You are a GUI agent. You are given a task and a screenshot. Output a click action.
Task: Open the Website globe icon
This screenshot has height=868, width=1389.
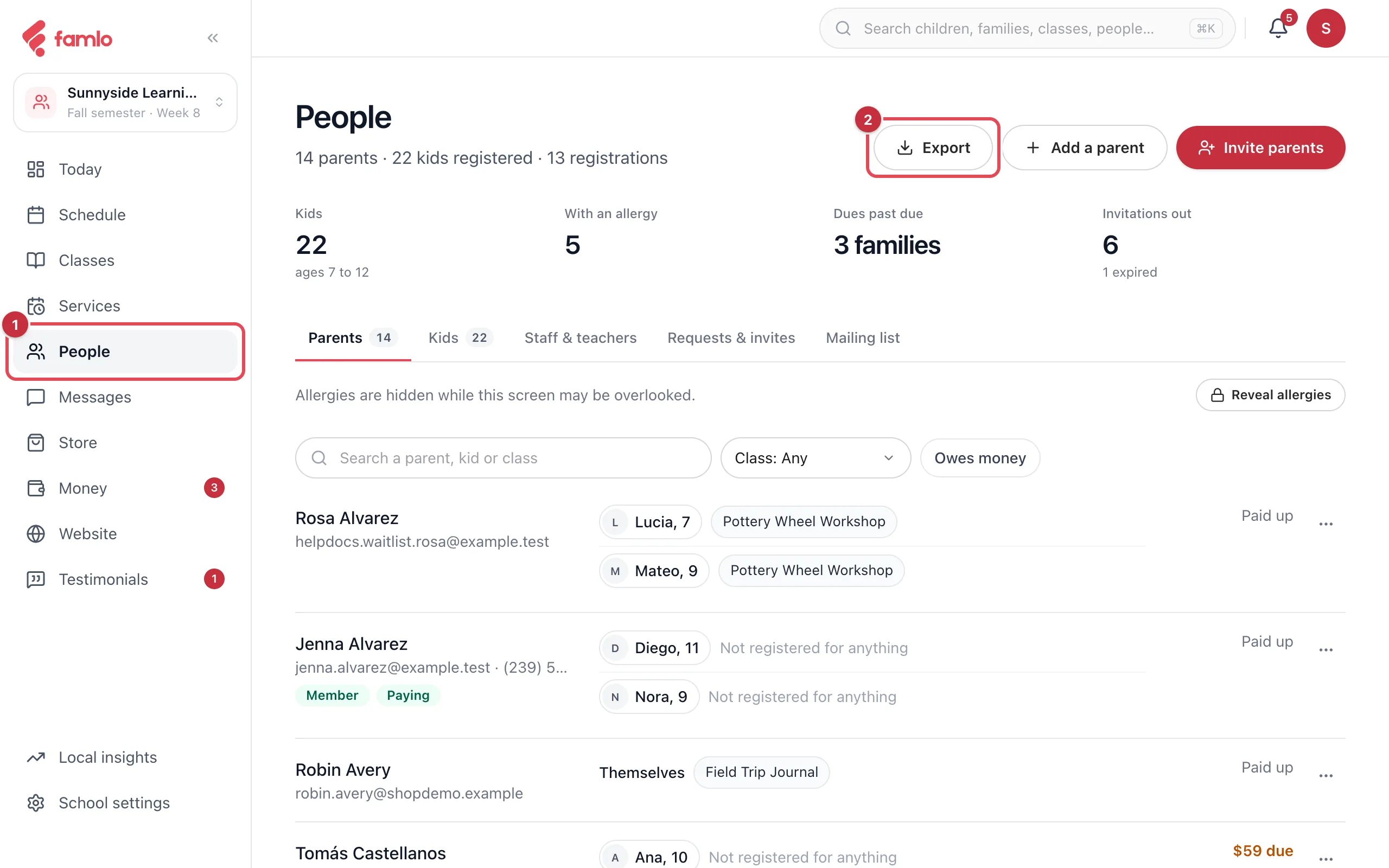point(36,534)
